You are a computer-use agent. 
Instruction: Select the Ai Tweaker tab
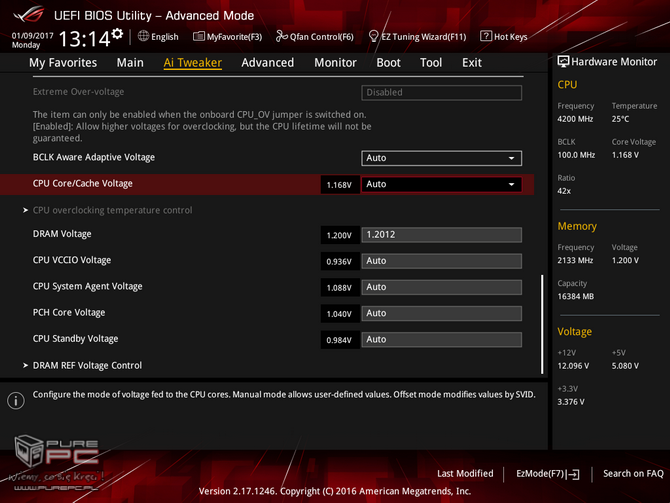pyautogui.click(x=192, y=62)
